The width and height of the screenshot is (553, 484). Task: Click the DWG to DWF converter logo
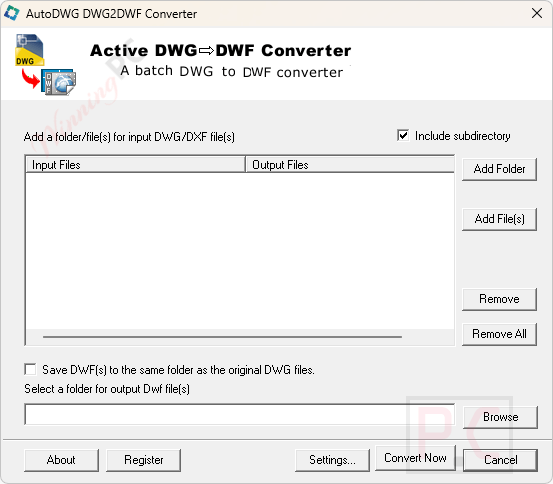coord(45,65)
